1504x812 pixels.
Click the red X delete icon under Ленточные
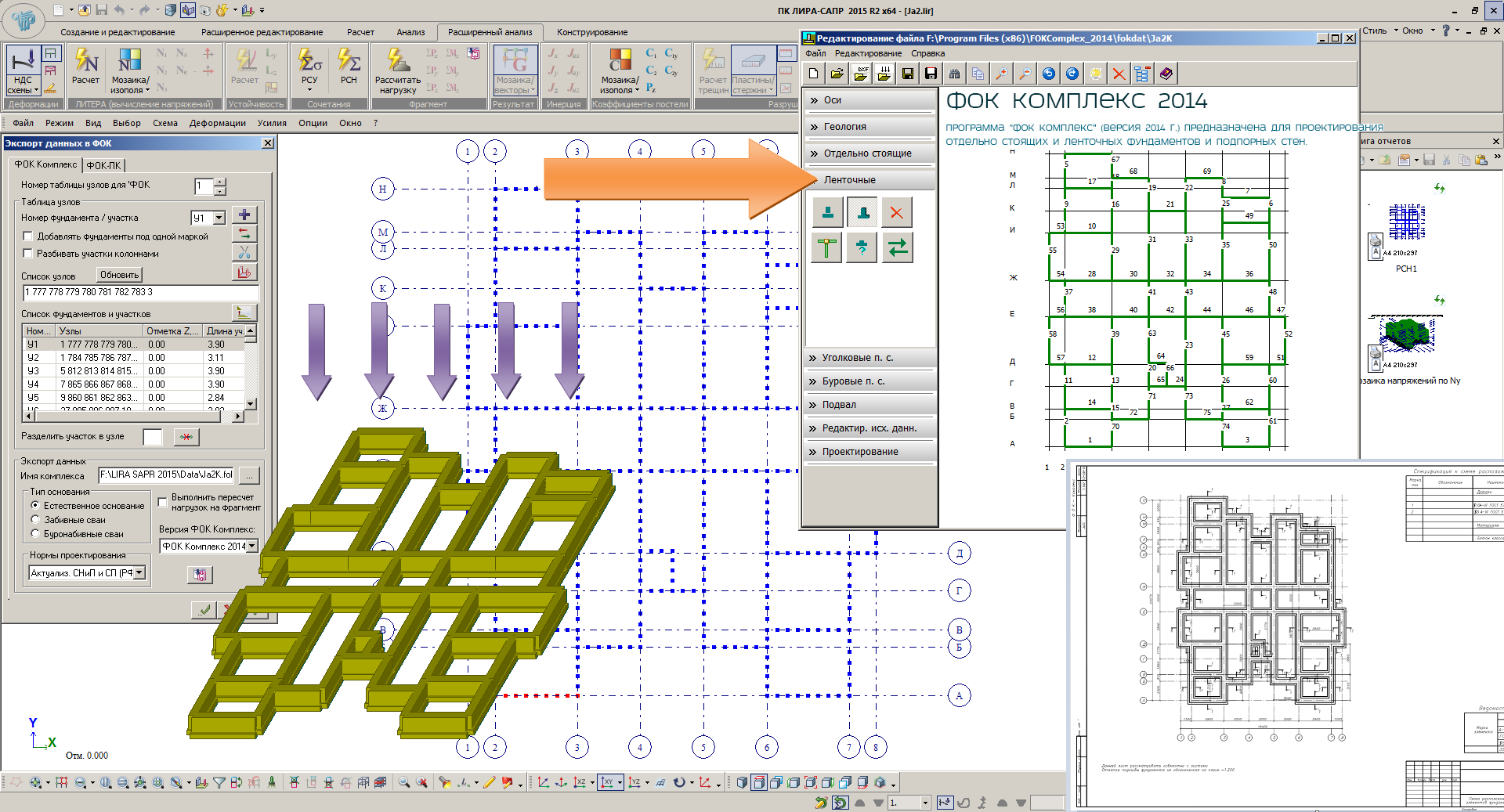click(x=896, y=213)
